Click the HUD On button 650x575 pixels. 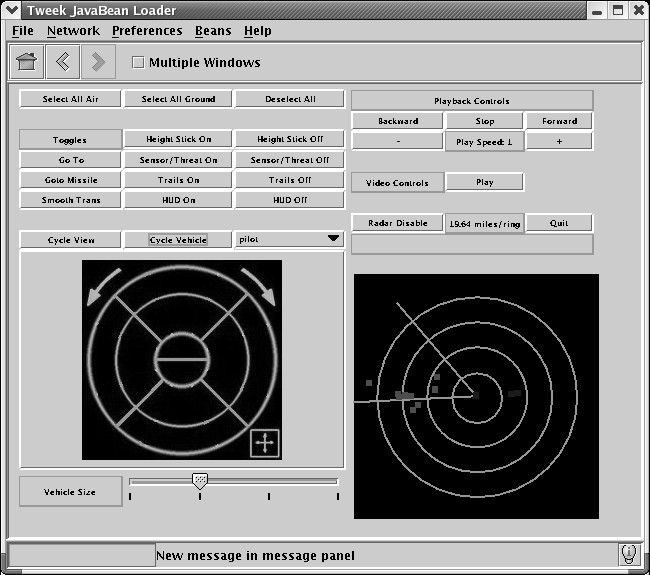pyautogui.click(x=178, y=200)
